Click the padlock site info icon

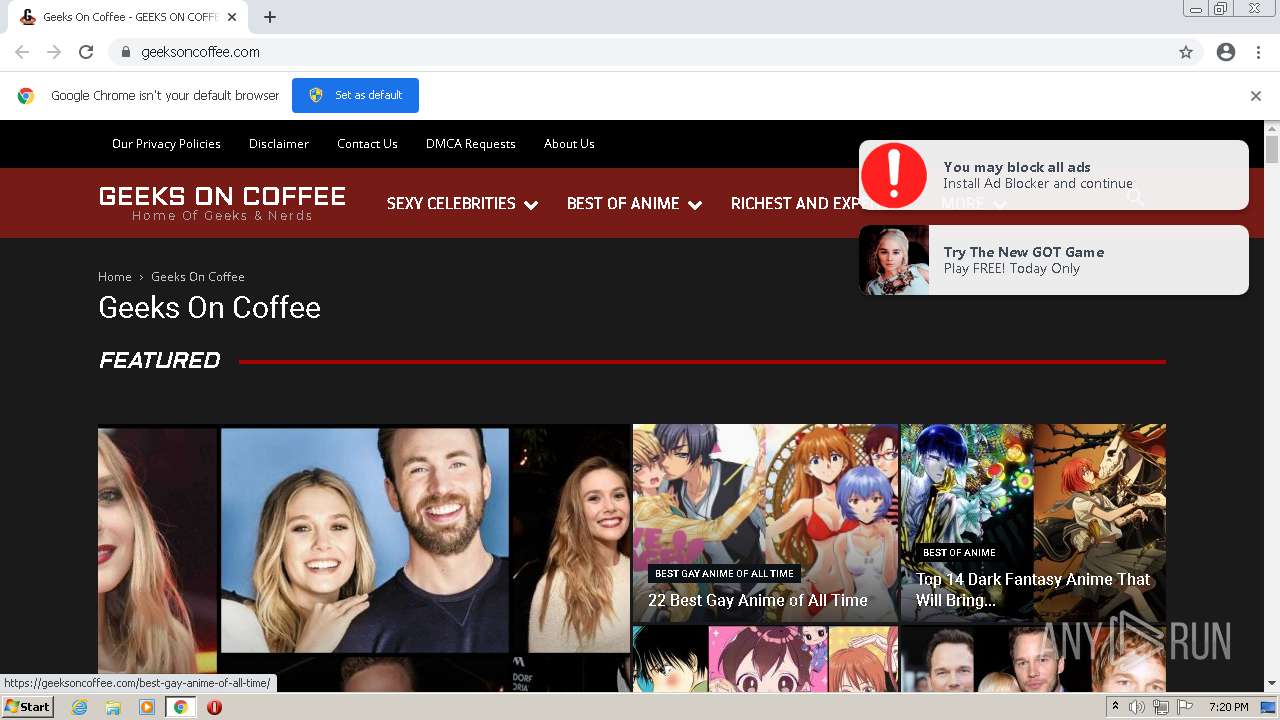click(x=125, y=52)
